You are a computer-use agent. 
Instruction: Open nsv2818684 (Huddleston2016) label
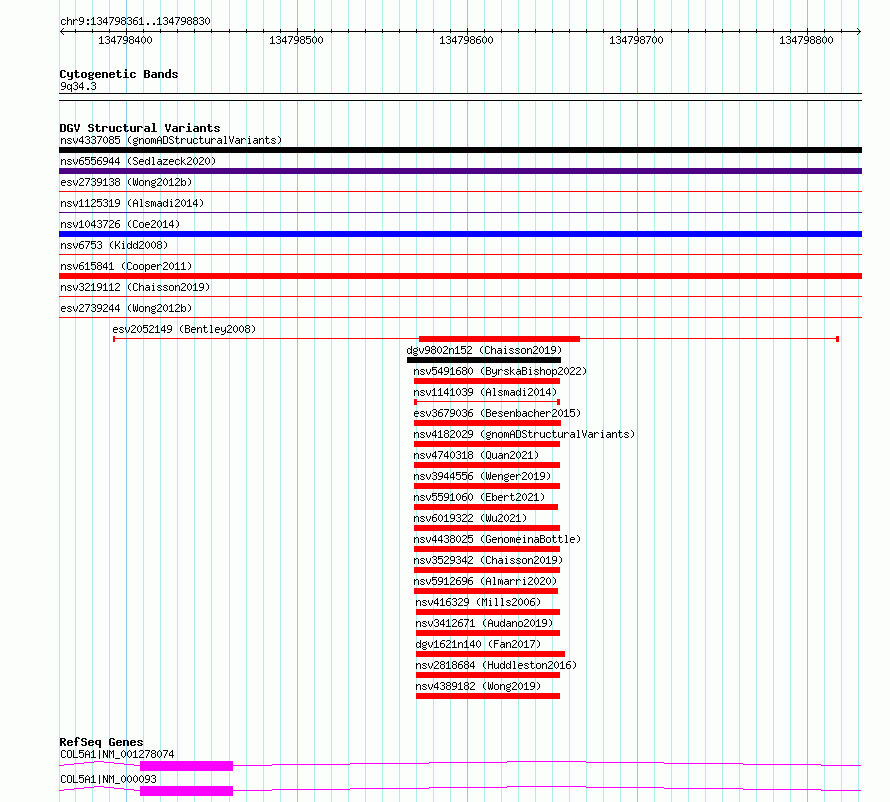[x=496, y=665]
